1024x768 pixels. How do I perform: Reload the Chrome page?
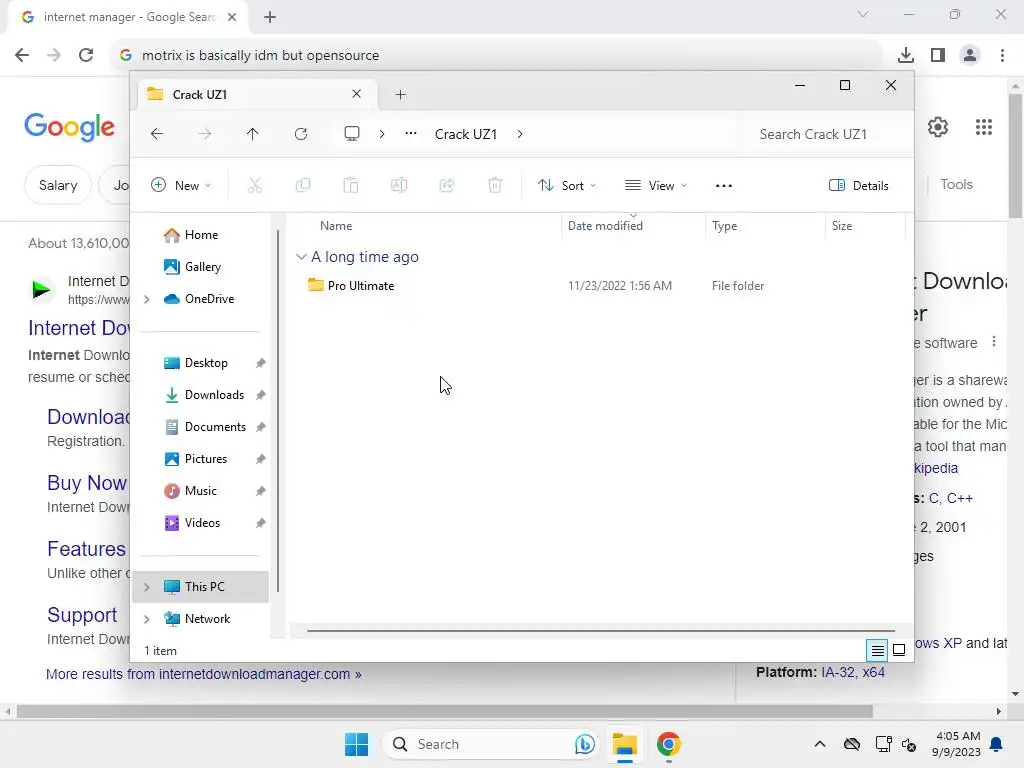[x=86, y=55]
